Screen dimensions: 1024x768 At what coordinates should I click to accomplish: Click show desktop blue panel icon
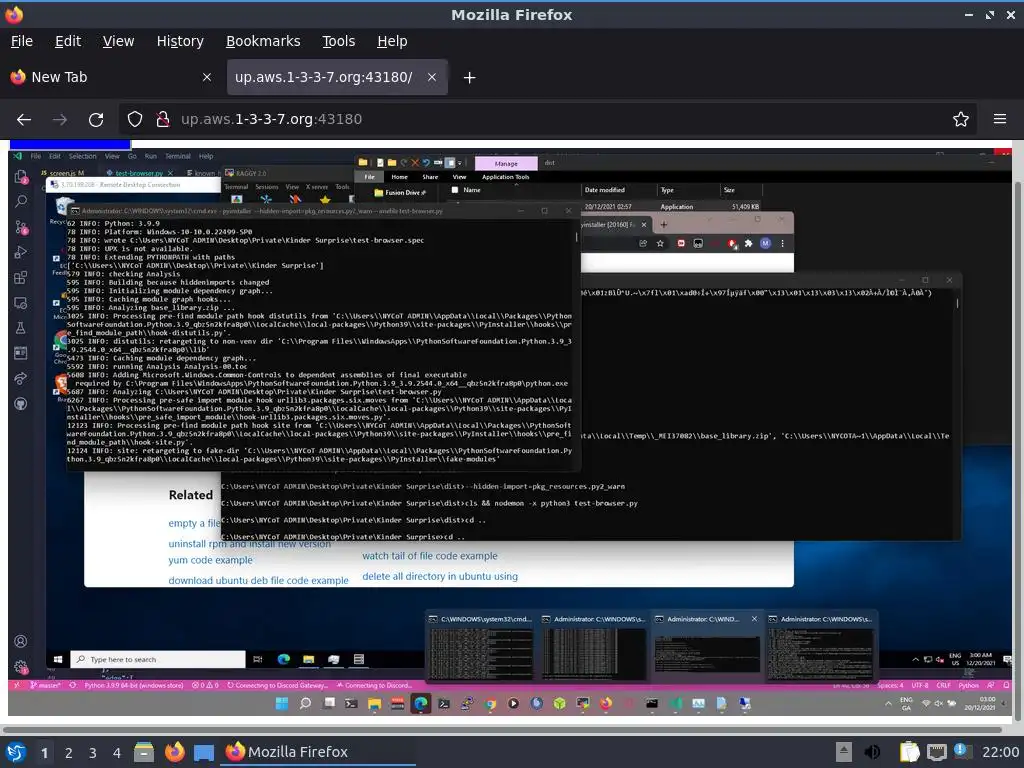tap(204, 752)
